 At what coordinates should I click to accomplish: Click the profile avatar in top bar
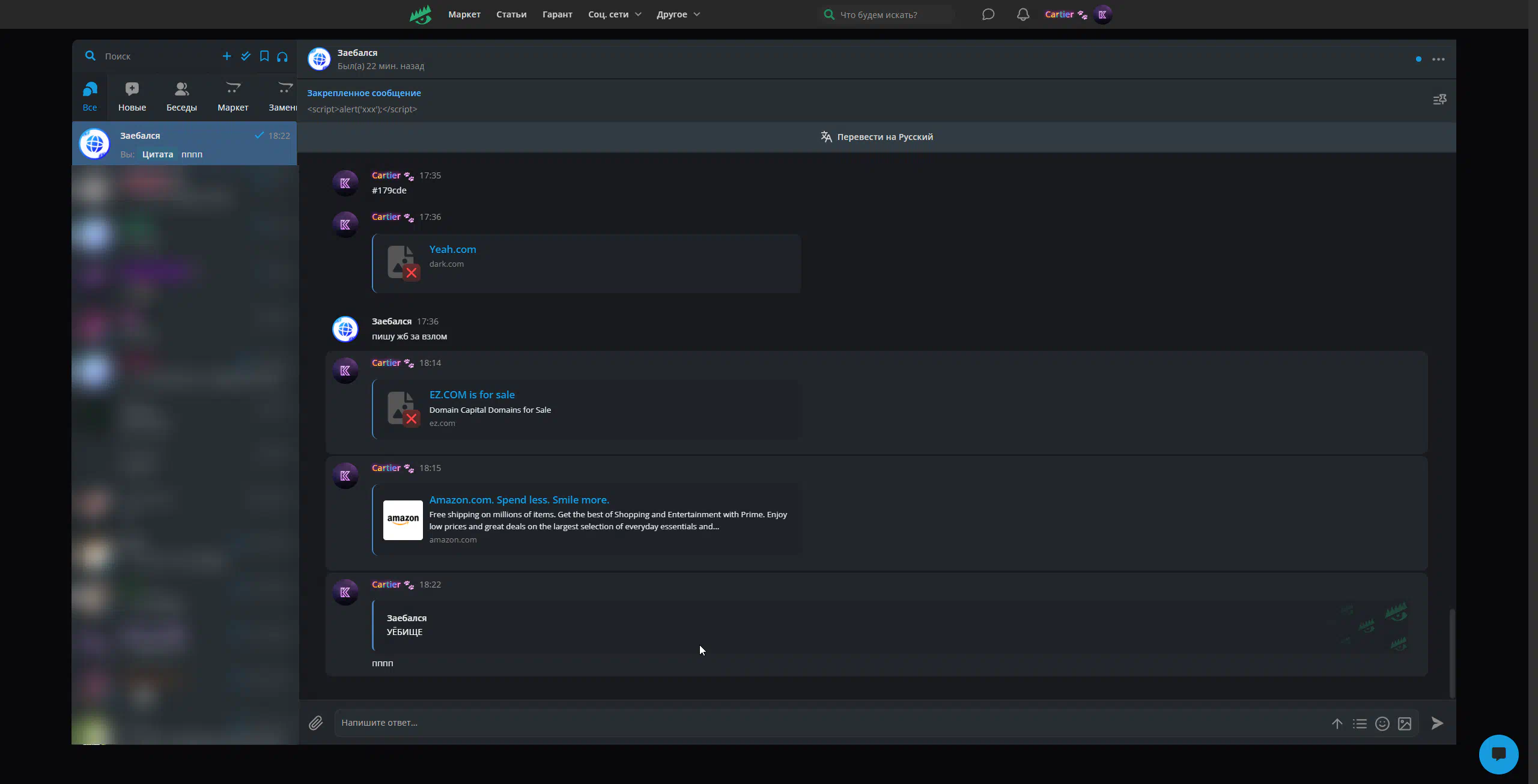[x=1102, y=14]
